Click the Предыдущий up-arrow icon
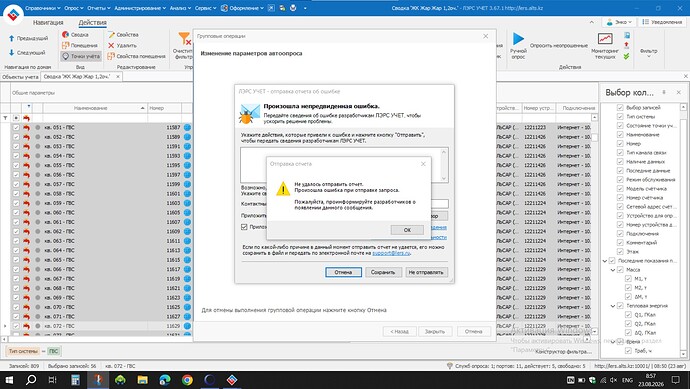690x389 pixels. click(11, 38)
